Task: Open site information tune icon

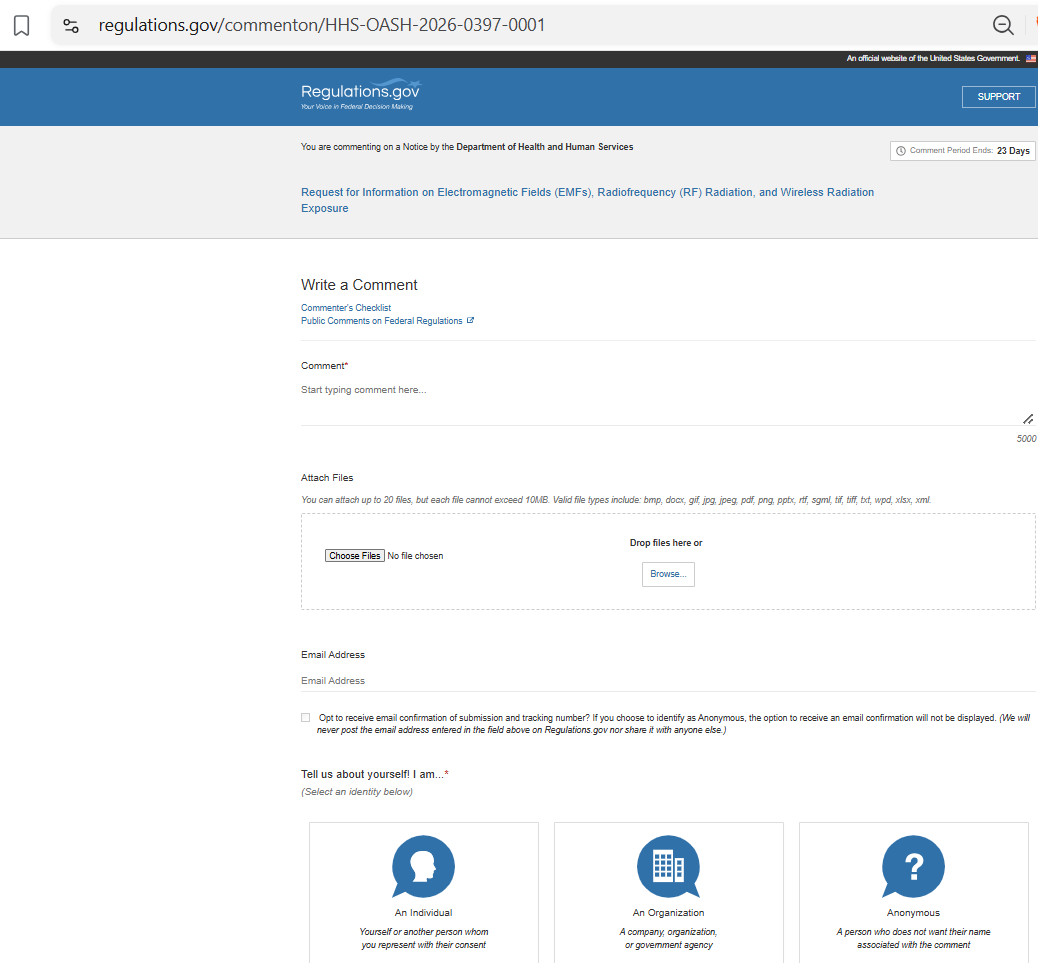Action: [71, 26]
